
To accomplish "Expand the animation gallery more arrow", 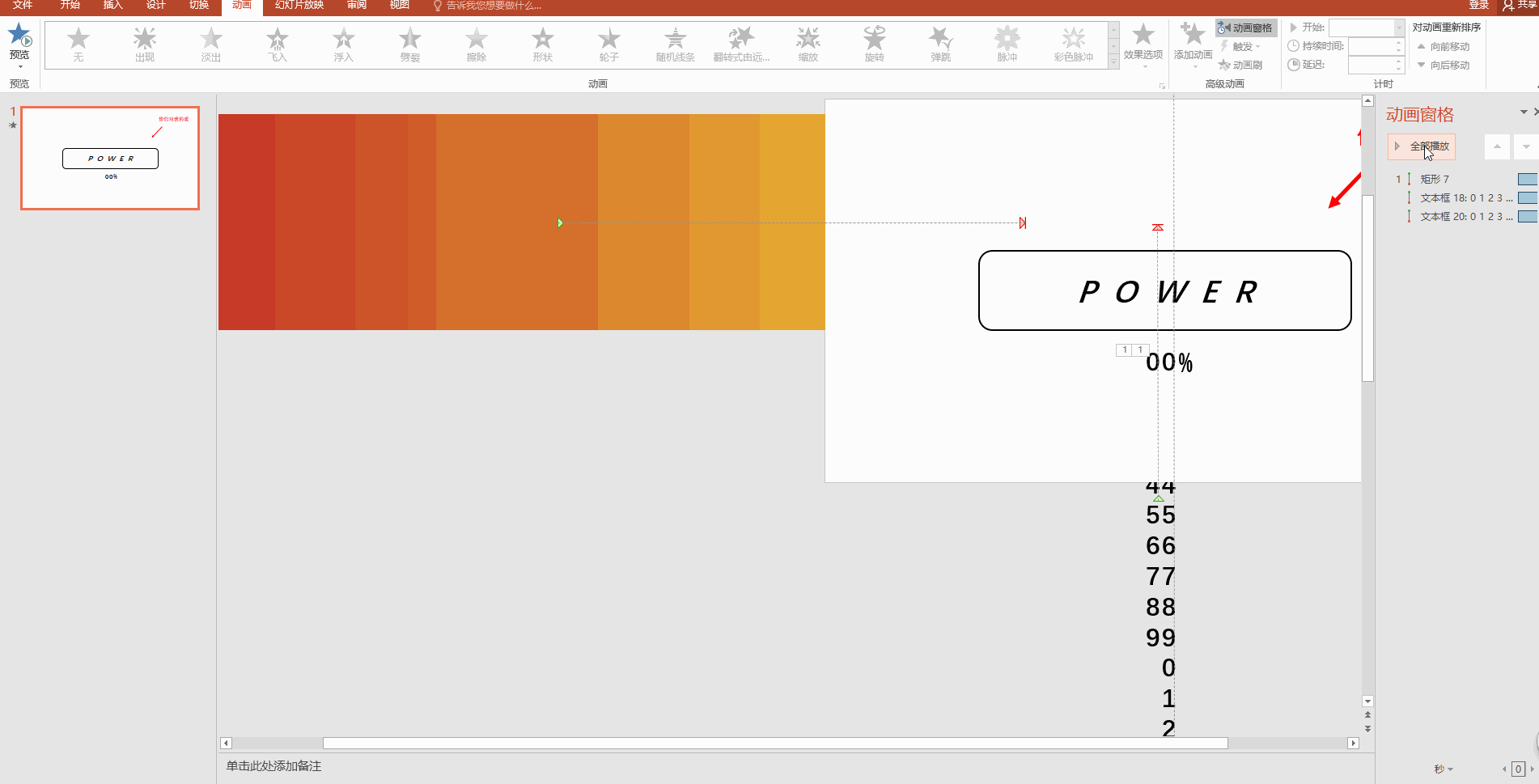I will pos(1114,62).
